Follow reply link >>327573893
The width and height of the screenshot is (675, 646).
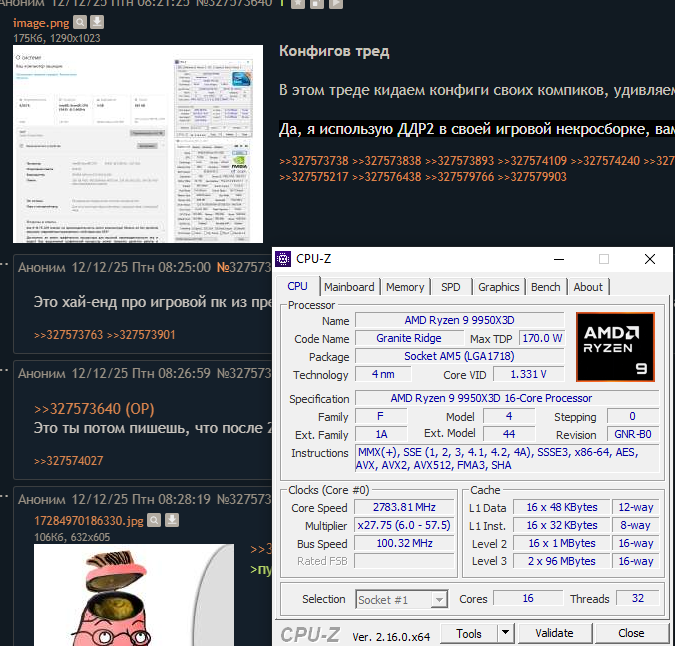pyautogui.click(x=459, y=161)
